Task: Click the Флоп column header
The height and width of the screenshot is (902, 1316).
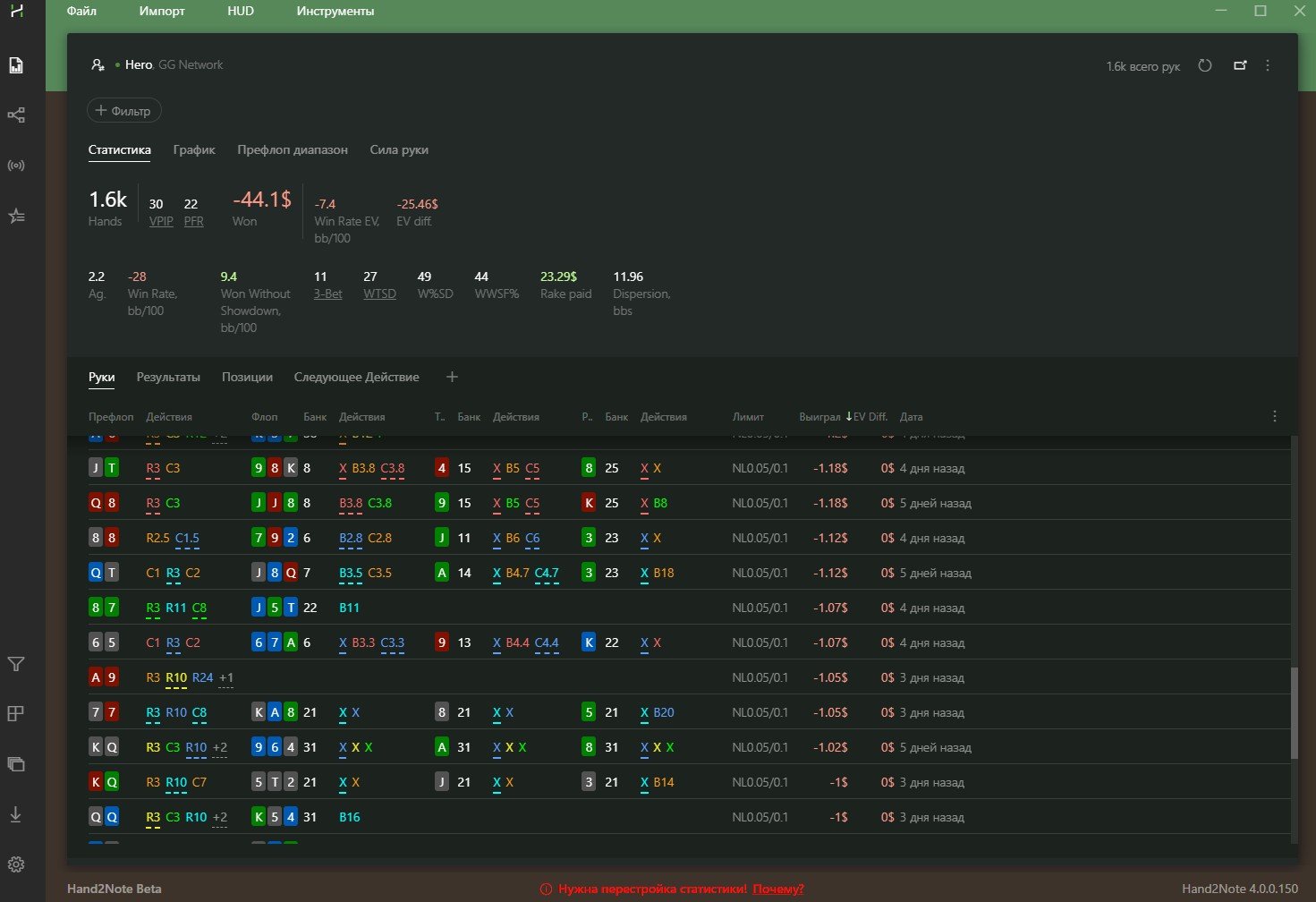Action: 264,417
